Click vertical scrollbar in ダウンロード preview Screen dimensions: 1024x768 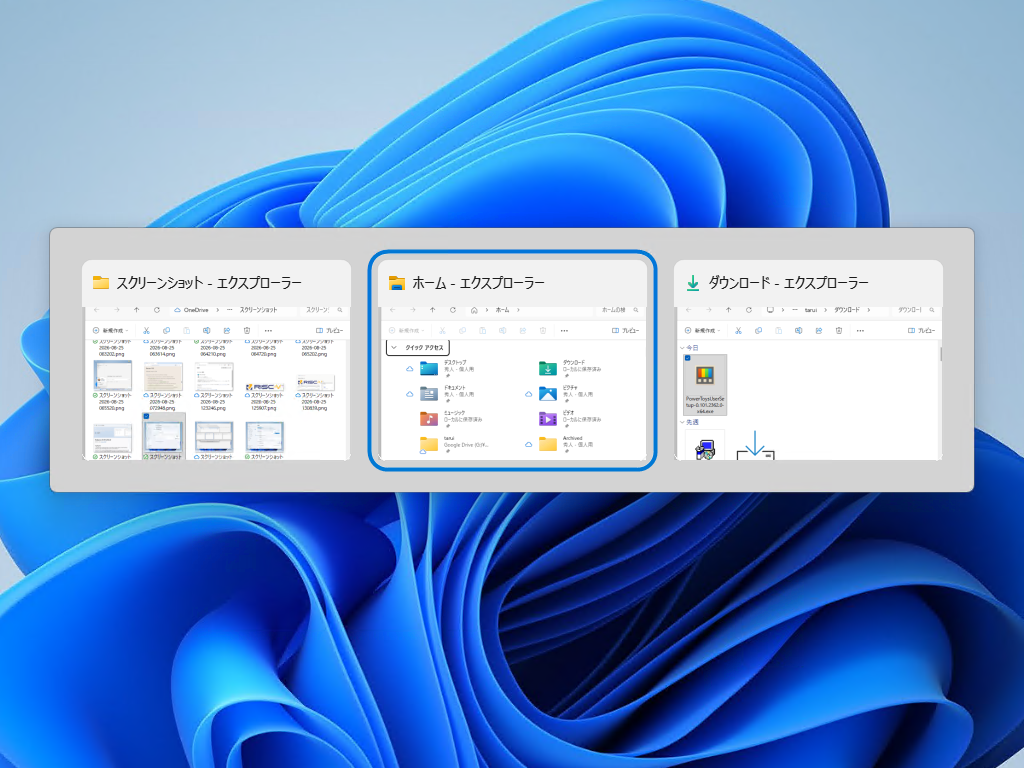click(940, 355)
